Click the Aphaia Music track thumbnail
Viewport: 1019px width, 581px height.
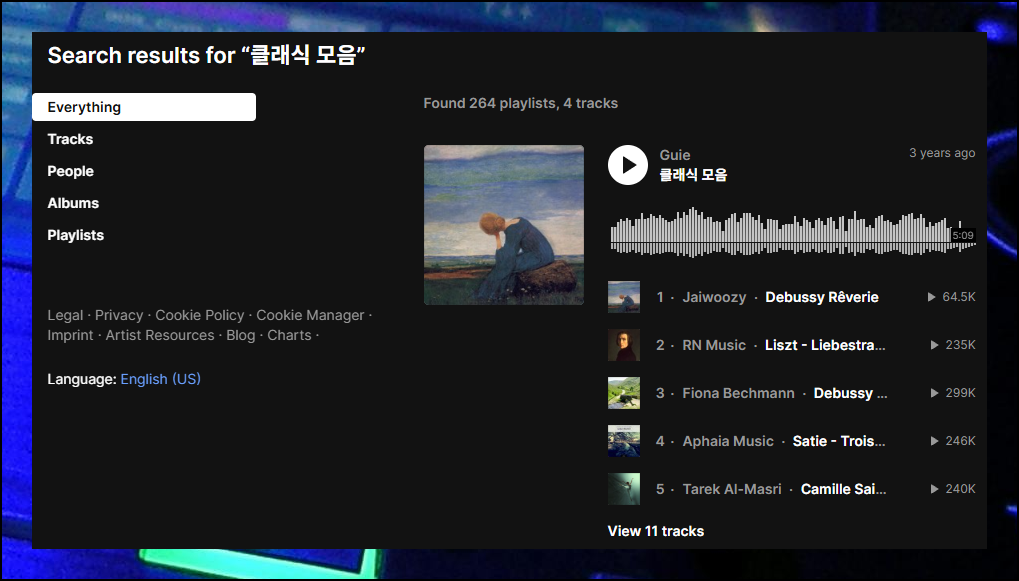(x=624, y=441)
